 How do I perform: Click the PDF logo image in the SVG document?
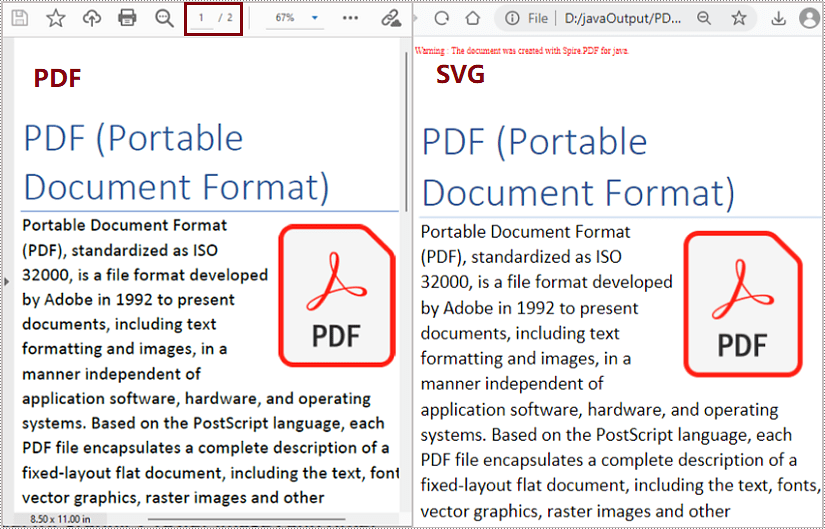coord(742,304)
